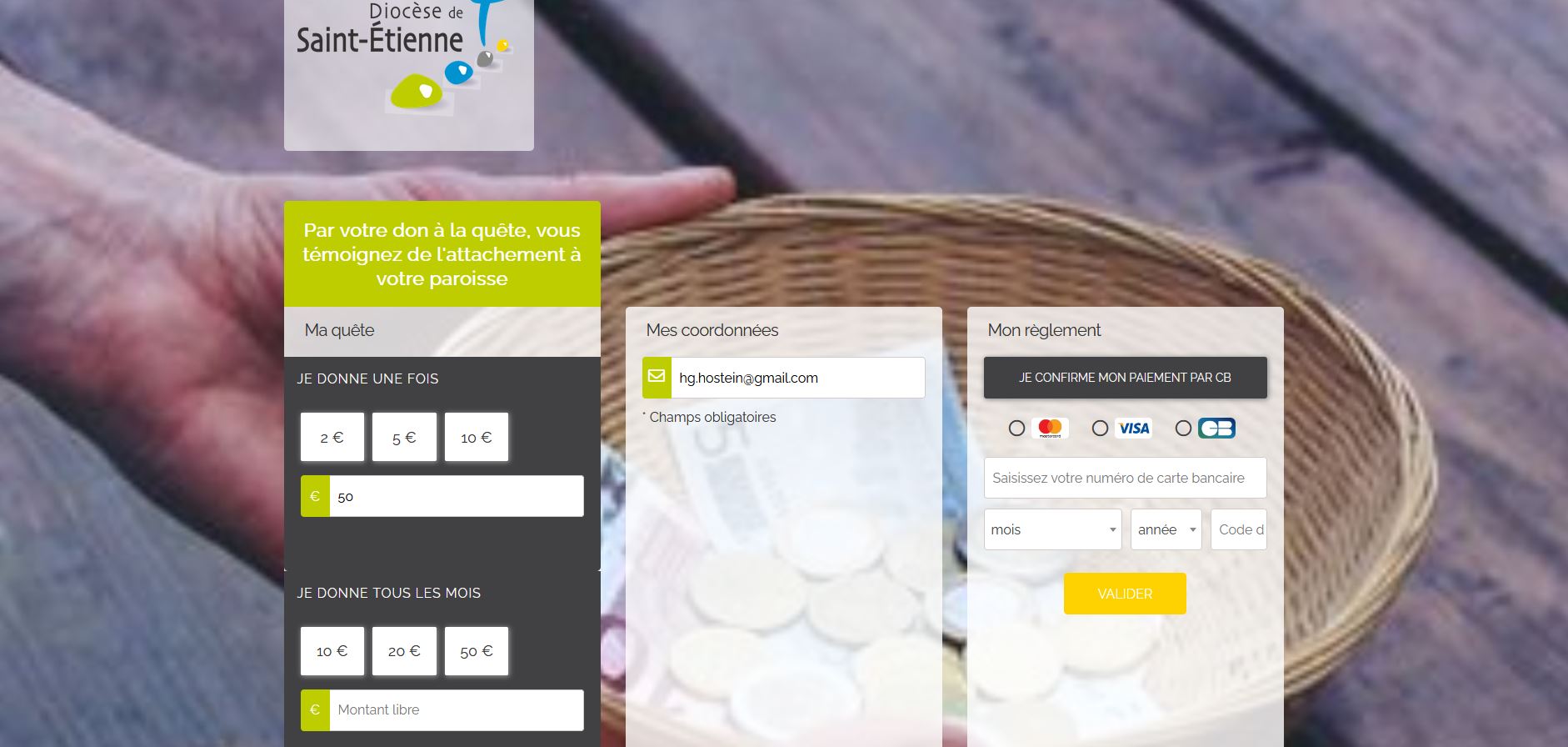Click the envelope icon beside email field
1568x747 pixels.
tap(657, 378)
